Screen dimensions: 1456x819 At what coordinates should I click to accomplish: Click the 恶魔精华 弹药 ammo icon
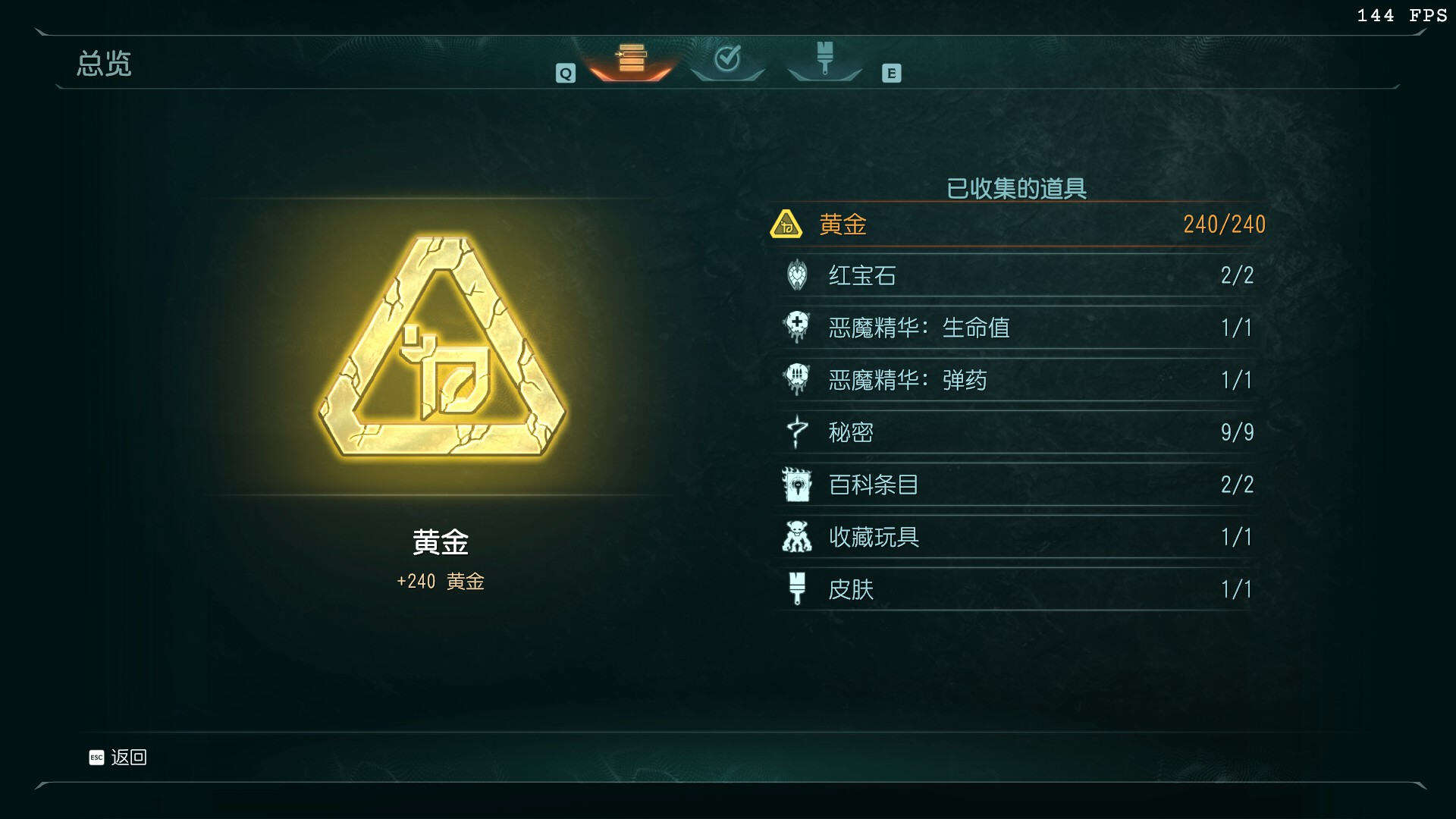pyautogui.click(x=796, y=379)
